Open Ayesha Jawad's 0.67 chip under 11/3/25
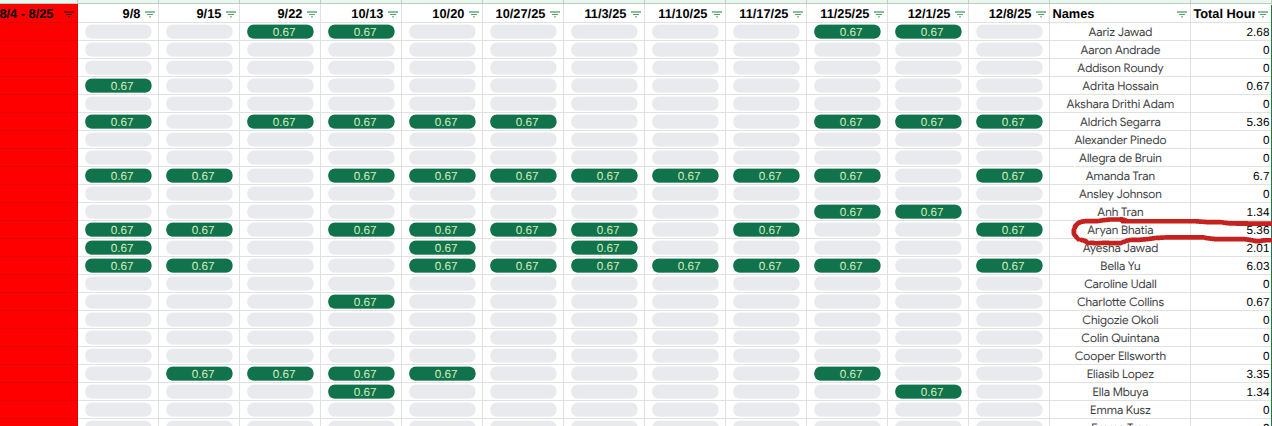 604,248
